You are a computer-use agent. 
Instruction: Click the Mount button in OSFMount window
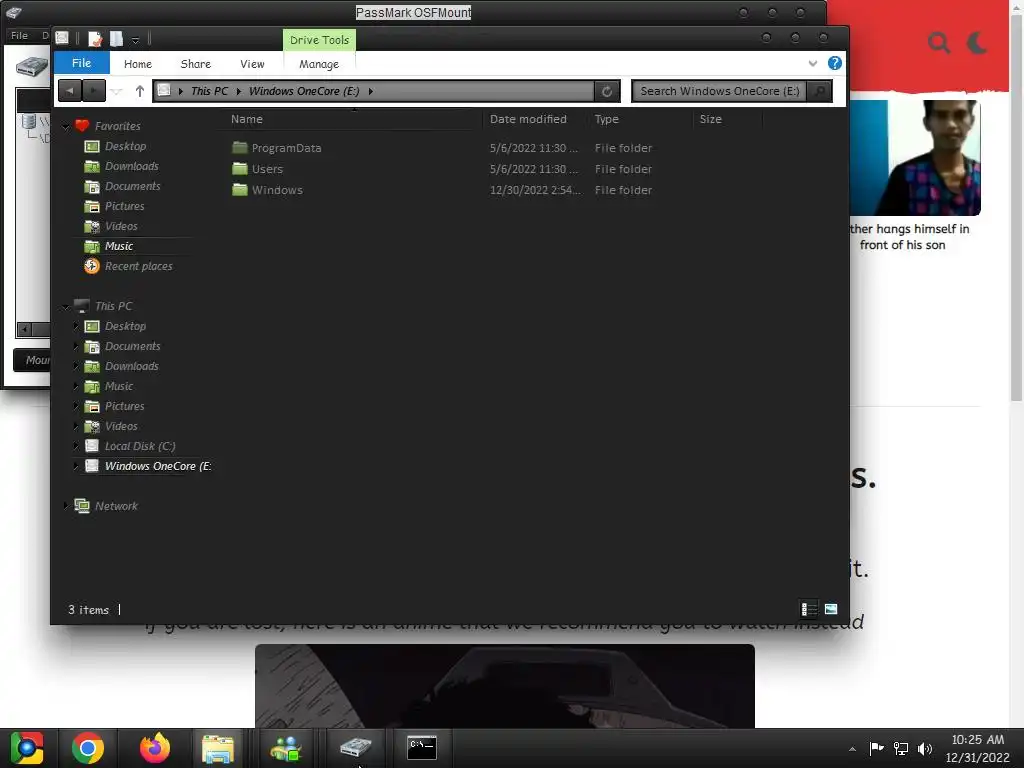[x=33, y=360]
